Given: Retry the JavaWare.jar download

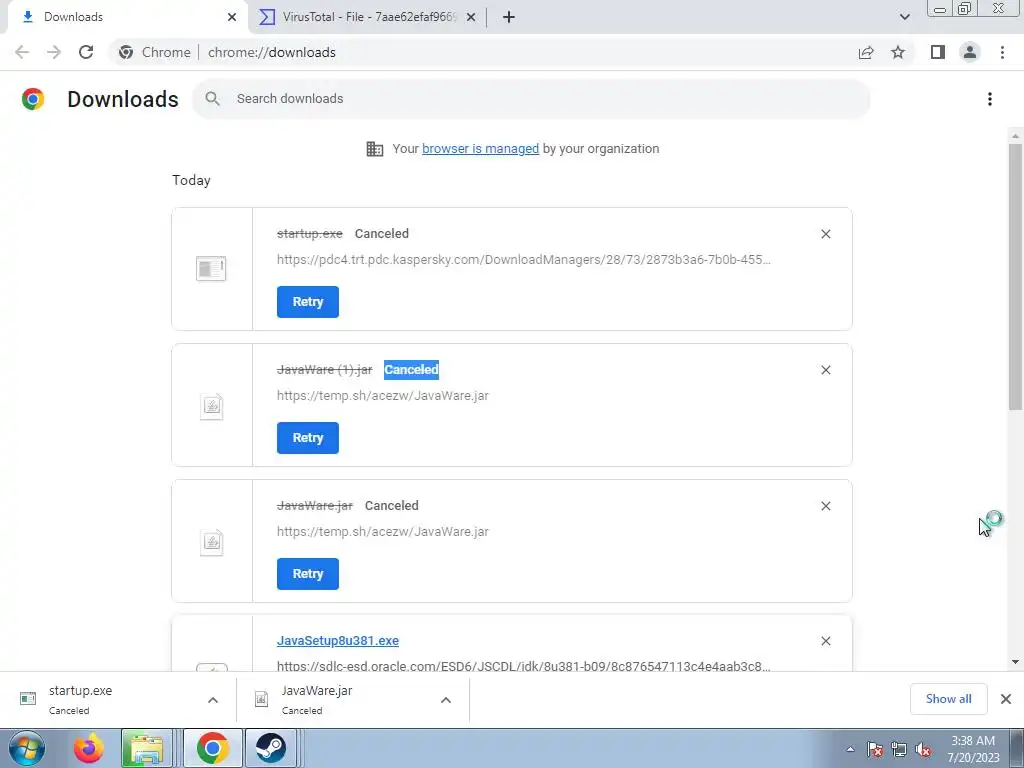Looking at the screenshot, I should point(308,573).
